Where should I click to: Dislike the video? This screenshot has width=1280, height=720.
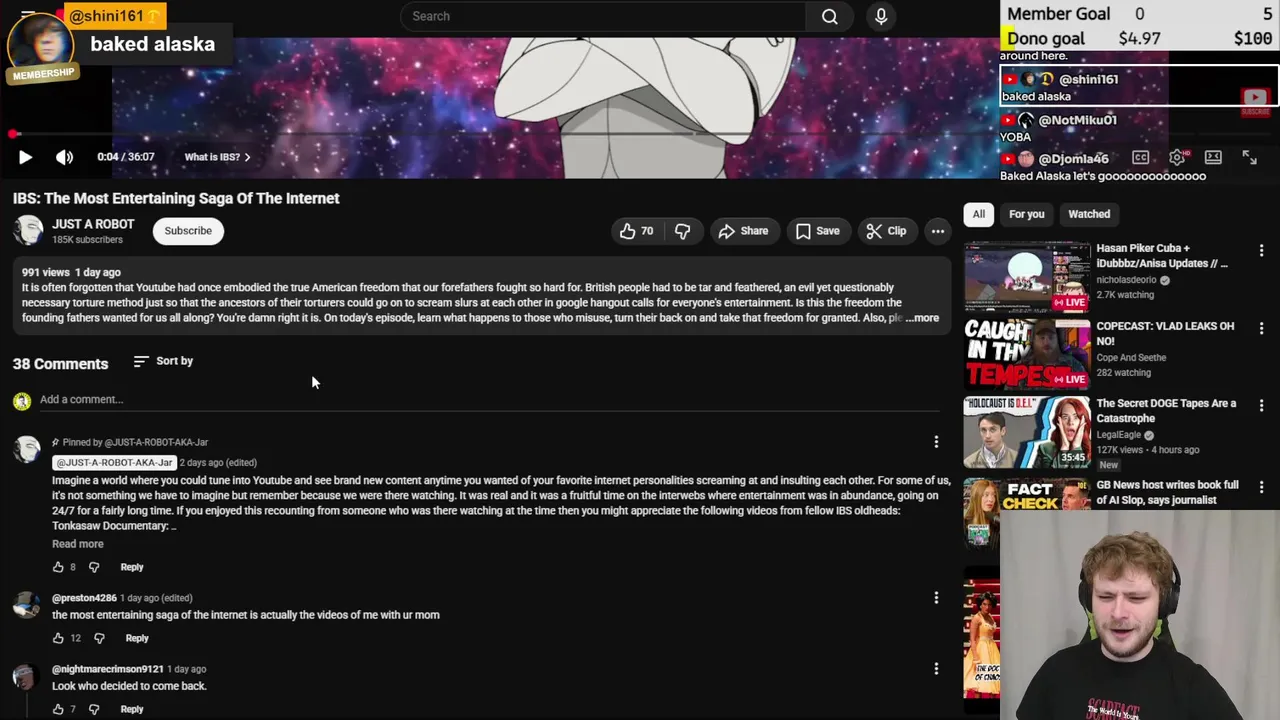point(683,231)
